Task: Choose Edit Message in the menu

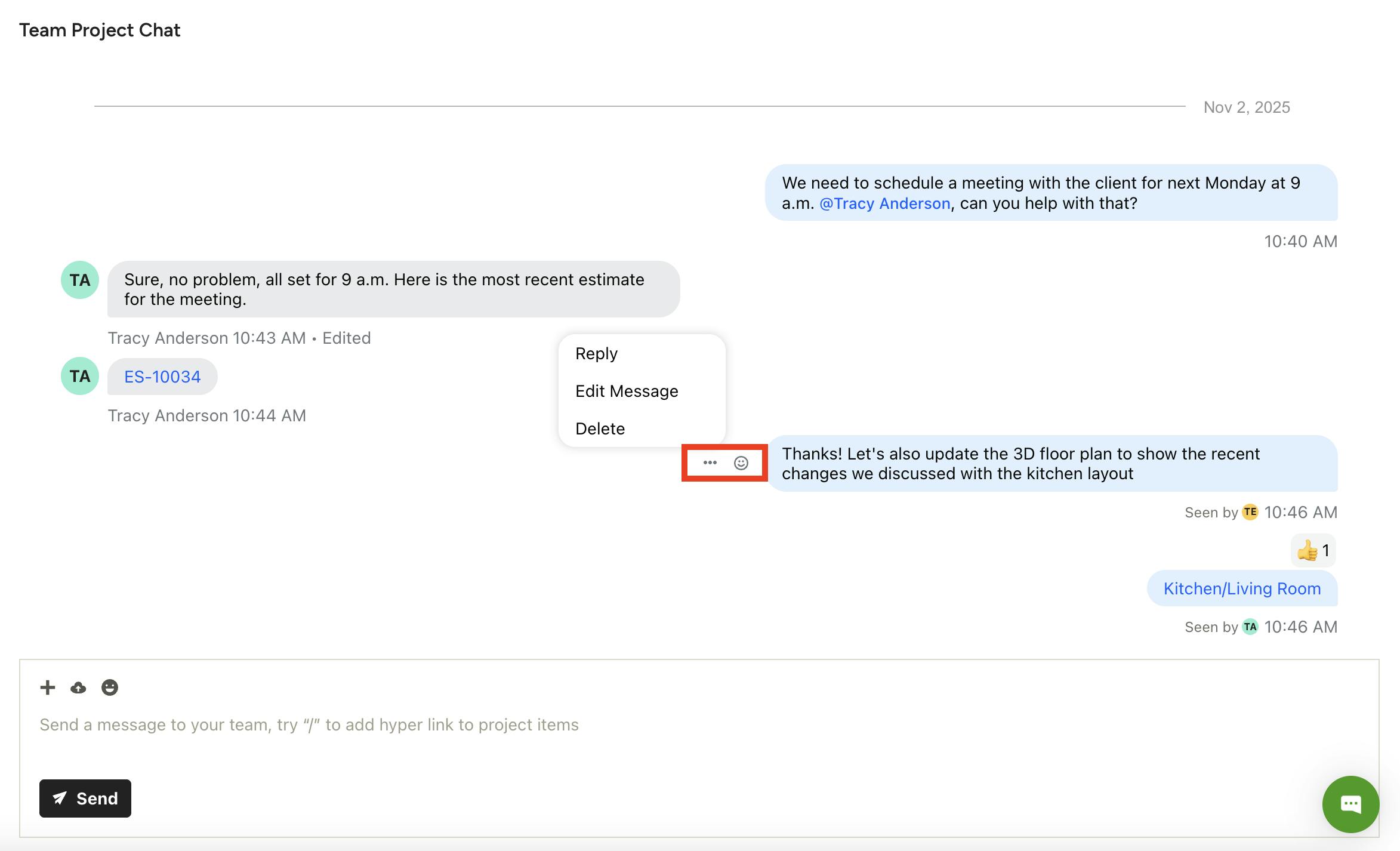Action: pos(627,391)
